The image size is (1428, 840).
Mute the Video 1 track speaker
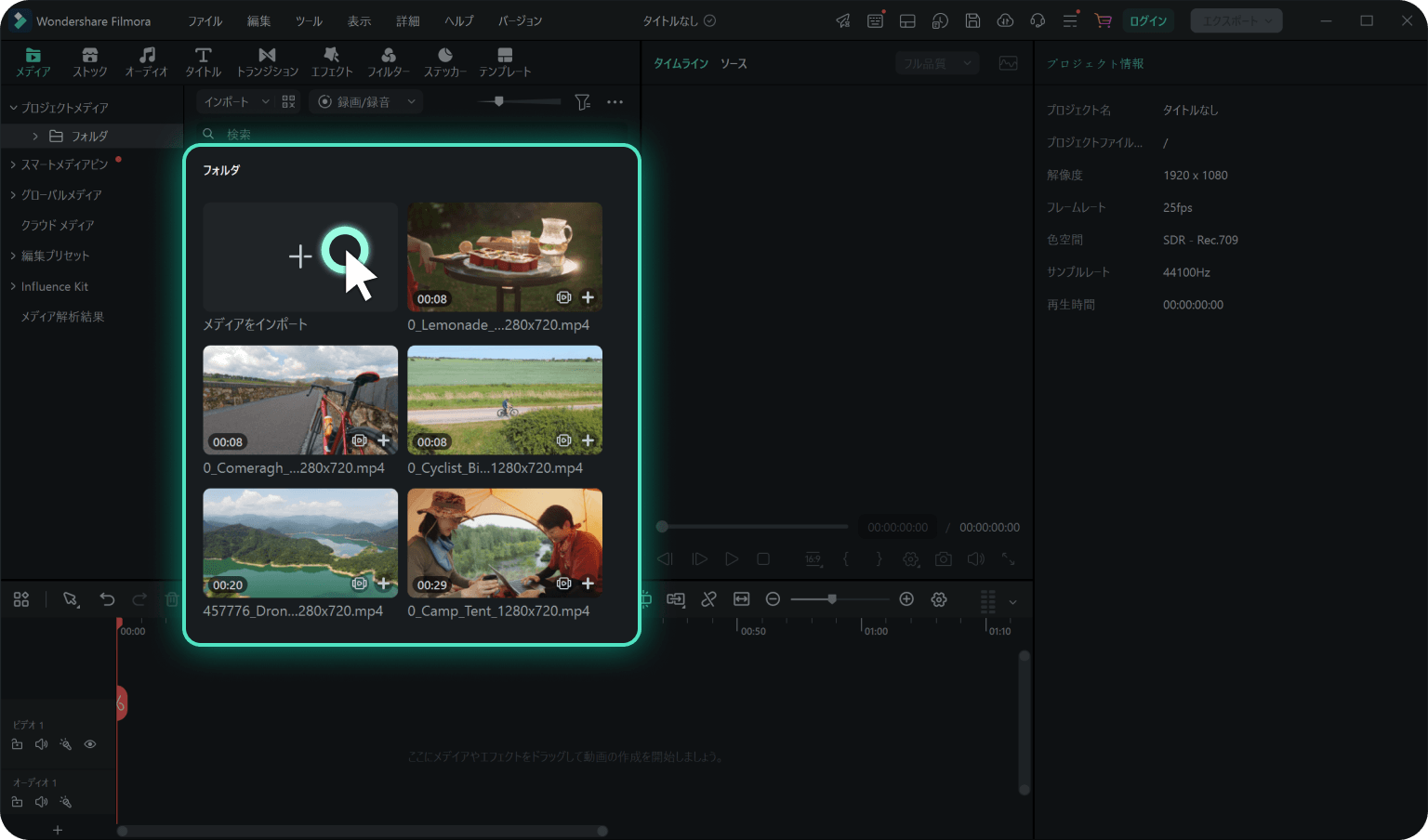41,744
